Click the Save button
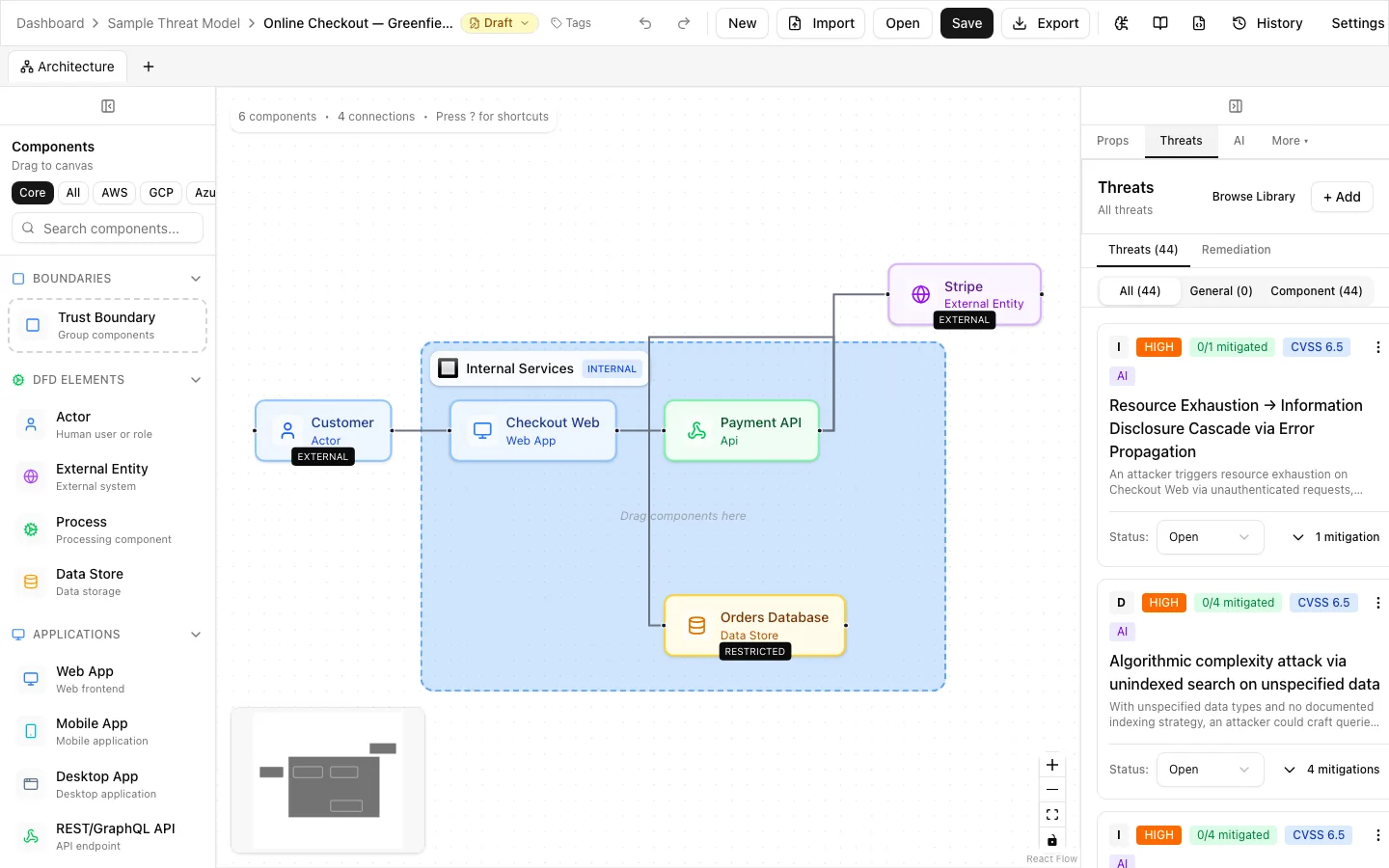The height and width of the screenshot is (868, 1389). 967,23
